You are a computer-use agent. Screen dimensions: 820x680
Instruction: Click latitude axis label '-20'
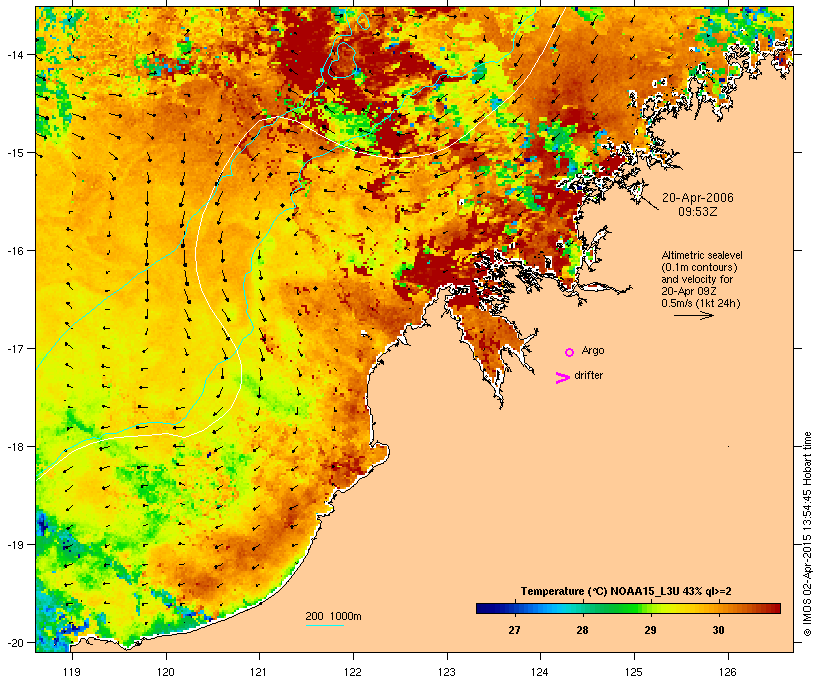[14, 642]
